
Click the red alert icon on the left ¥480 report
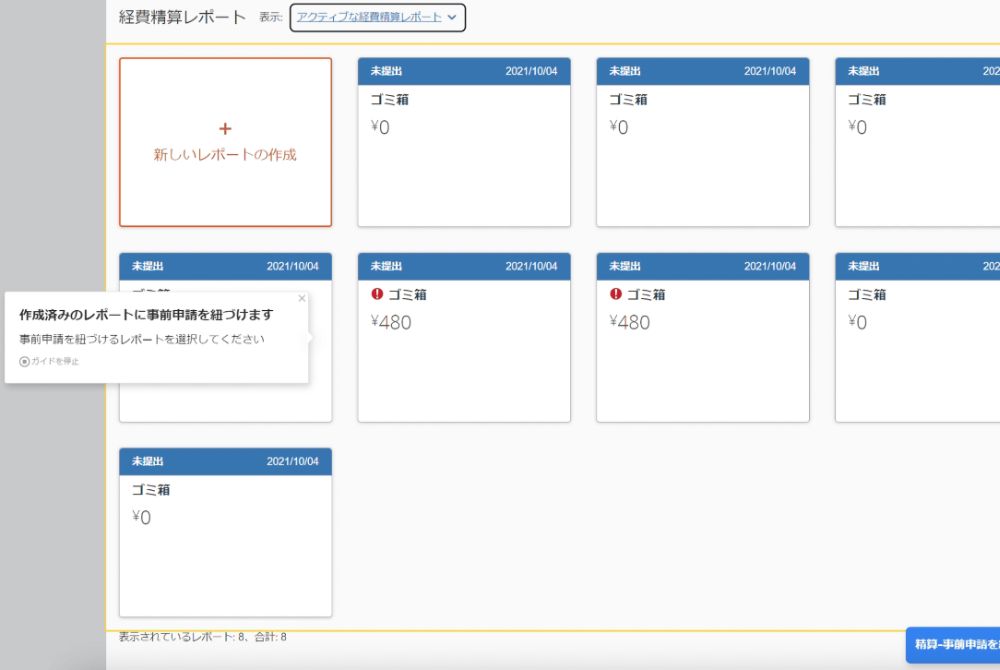click(375, 294)
